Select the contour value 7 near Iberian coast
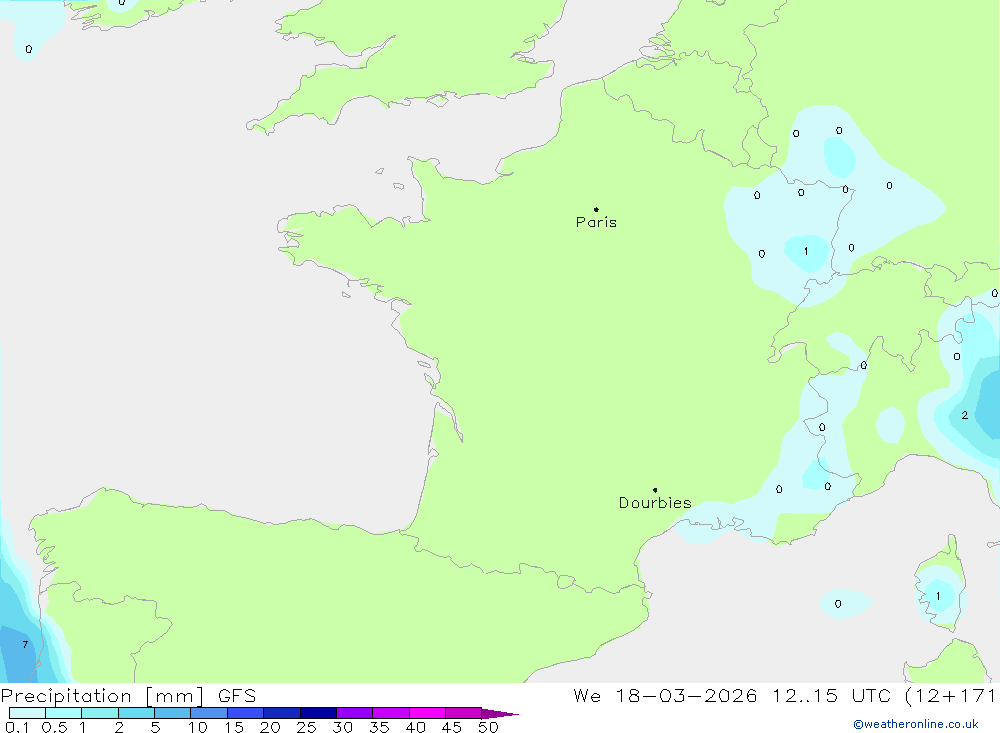 point(25,645)
